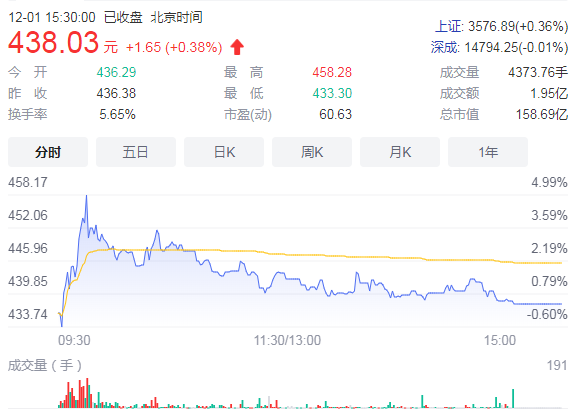Click the red up-arrow price indicator
Image resolution: width=580 pixels, height=412 pixels.
(237, 47)
